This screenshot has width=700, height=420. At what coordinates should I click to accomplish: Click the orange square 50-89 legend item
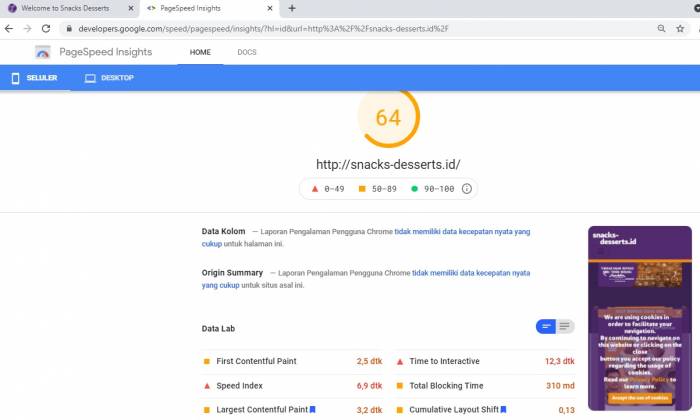coord(378,189)
